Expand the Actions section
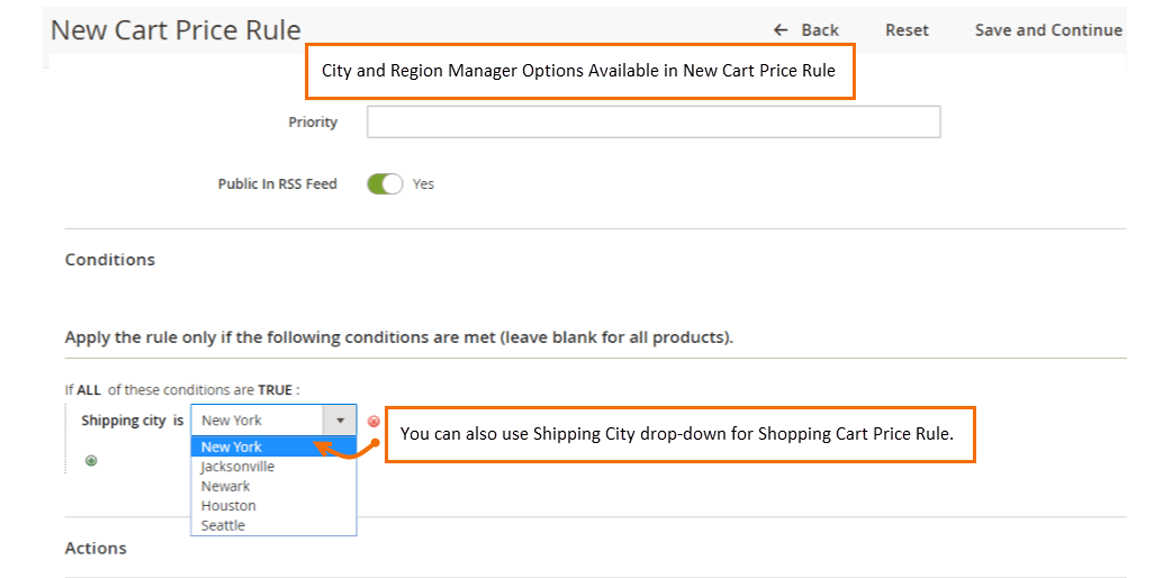Image resolution: width=1170 pixels, height=578 pixels. pyautogui.click(x=96, y=548)
